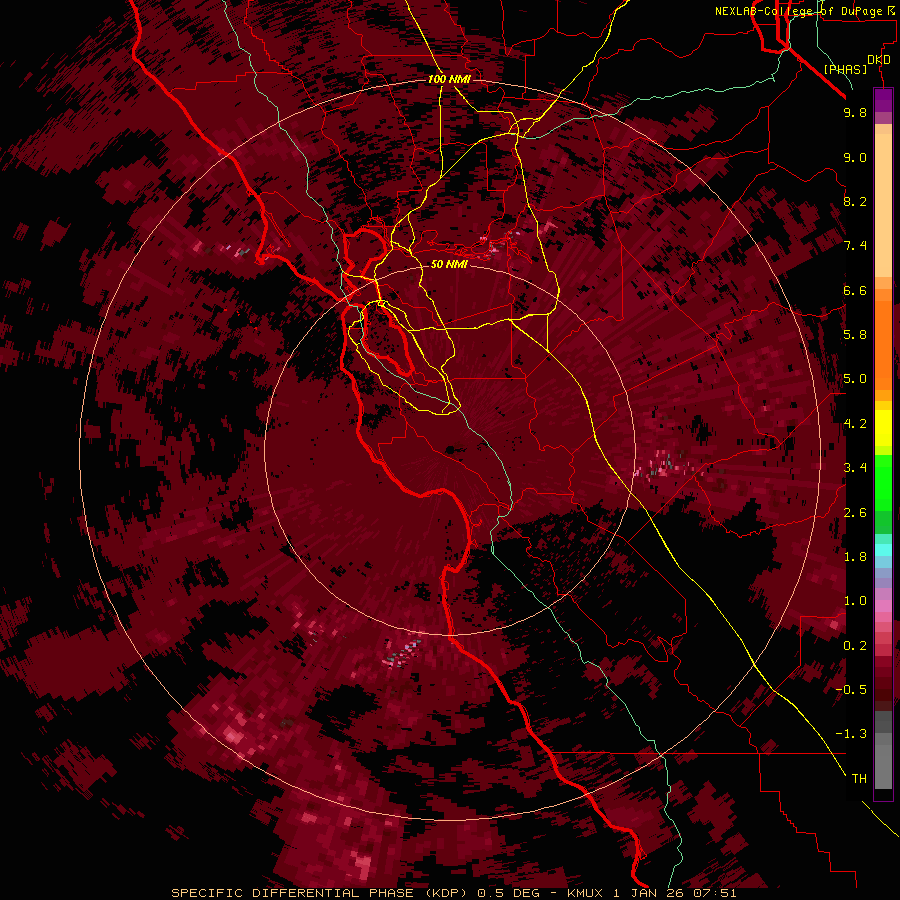Click the bright yellow segment of the color bar

click(x=883, y=428)
